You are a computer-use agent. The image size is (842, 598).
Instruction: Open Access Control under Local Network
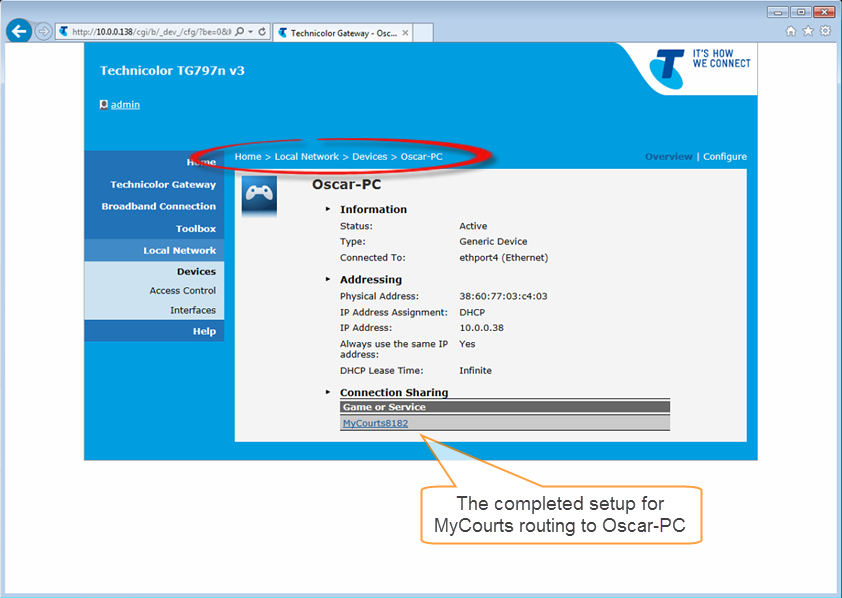(x=182, y=291)
